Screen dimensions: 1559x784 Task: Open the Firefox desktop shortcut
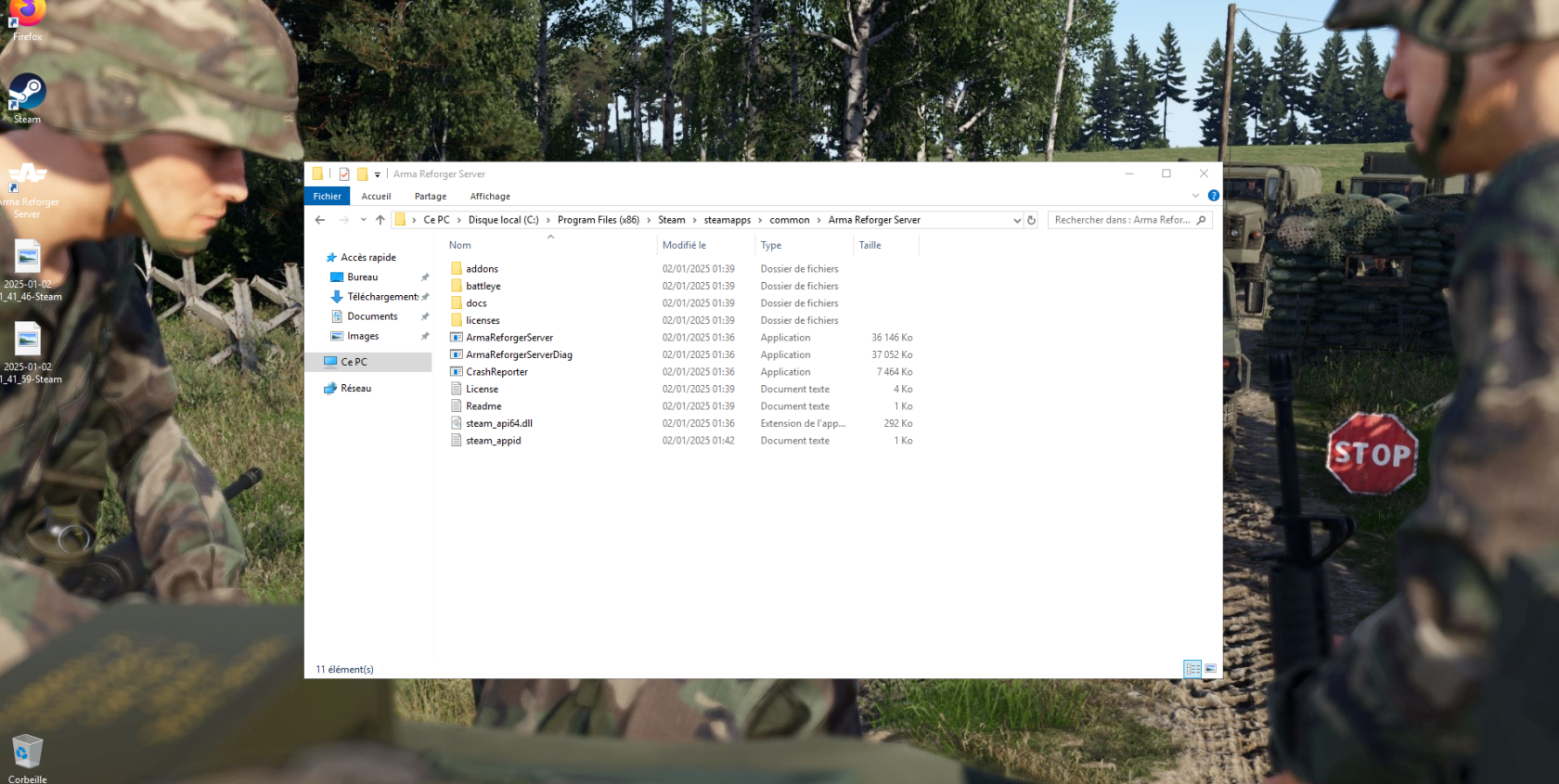click(x=27, y=20)
